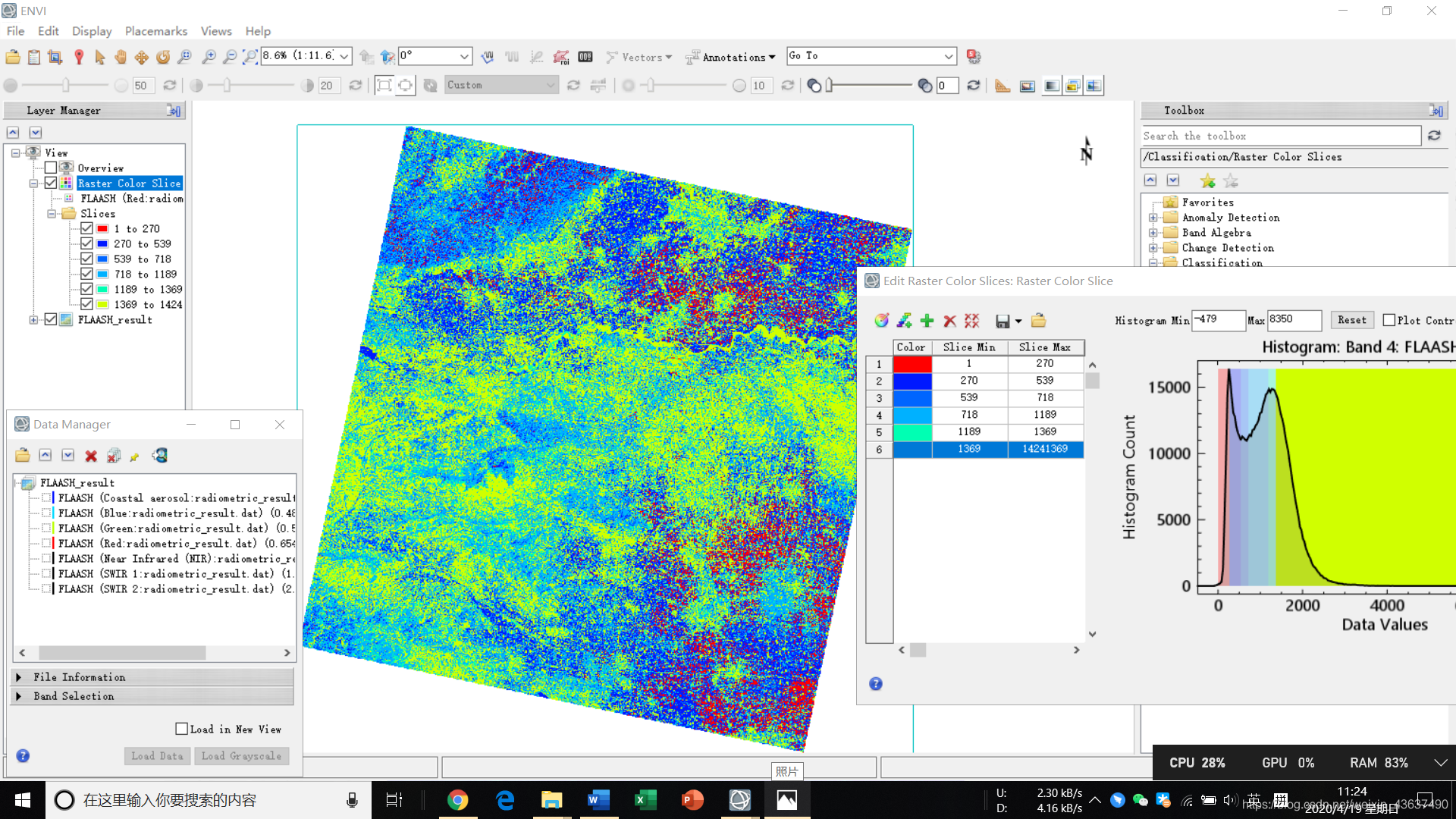Viewport: 1456px width, 819px height.
Task: Click the crosshair pin cursor tool
Action: 79,57
